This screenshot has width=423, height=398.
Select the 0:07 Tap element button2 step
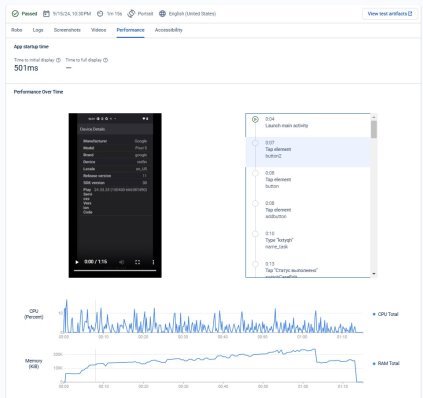[308, 152]
